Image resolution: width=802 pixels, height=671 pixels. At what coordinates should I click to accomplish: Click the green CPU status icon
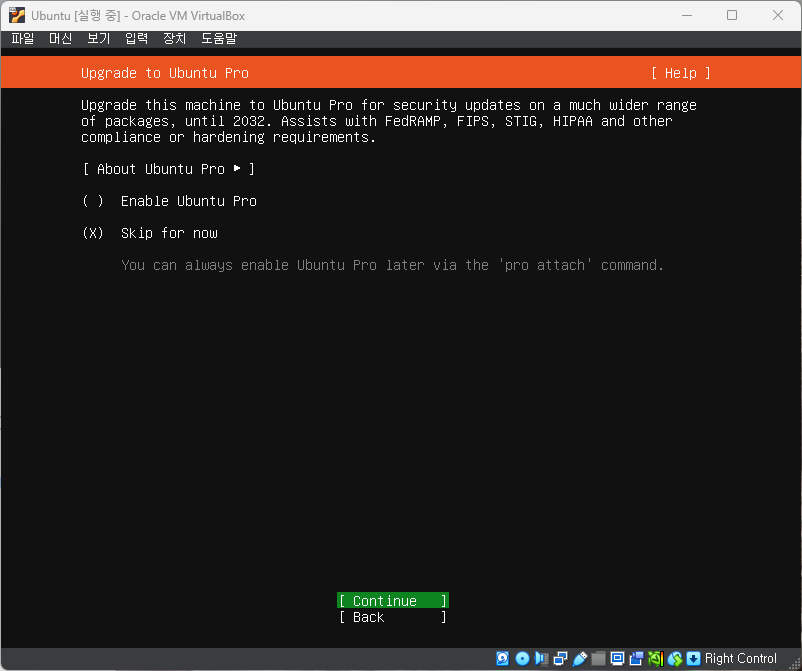pyautogui.click(x=655, y=658)
